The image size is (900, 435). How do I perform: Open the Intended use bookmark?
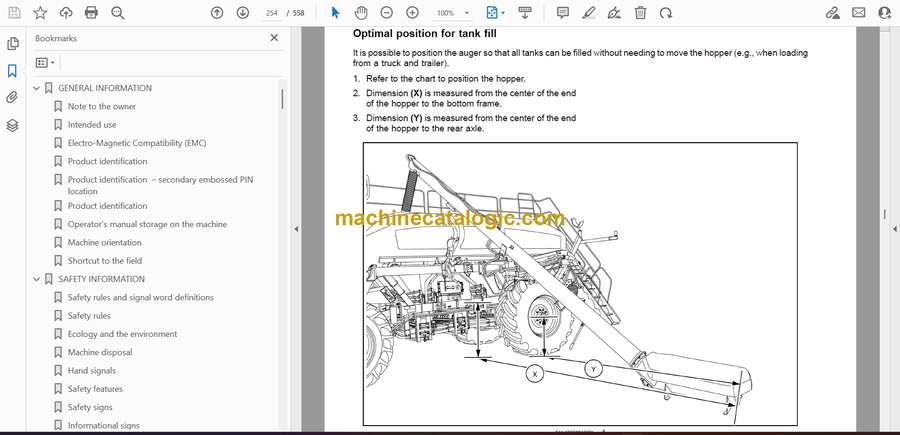tap(92, 125)
